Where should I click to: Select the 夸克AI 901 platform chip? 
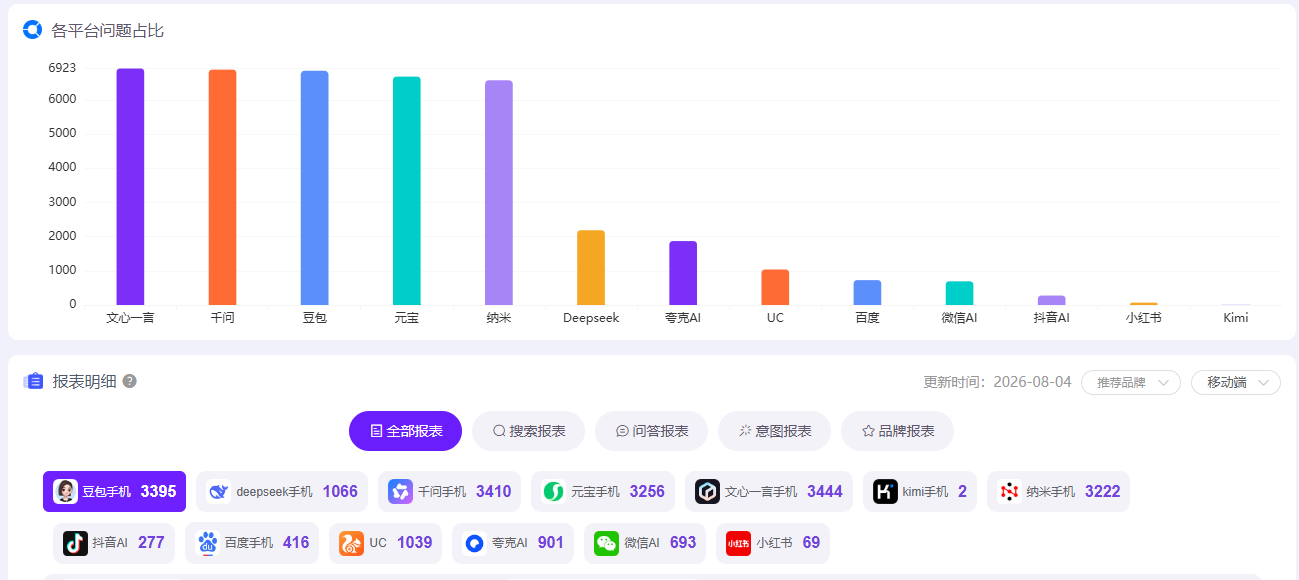[513, 543]
